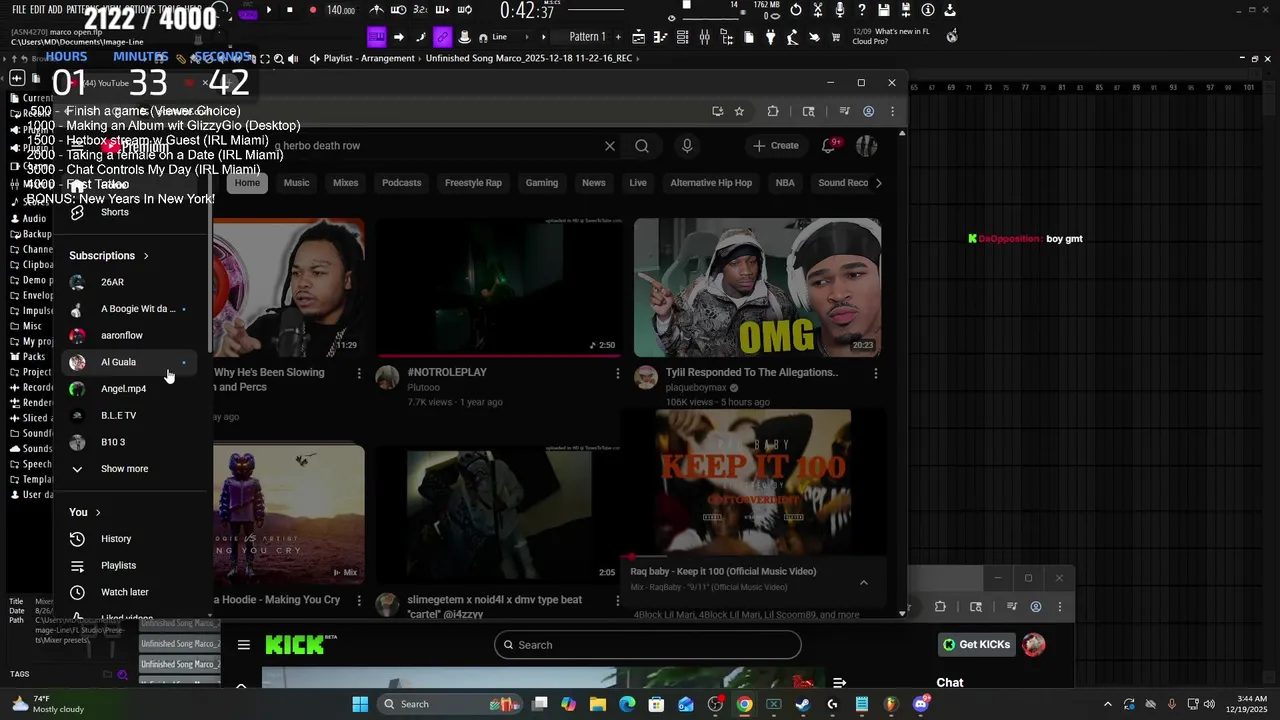Open options for #NOTROLEPLAY video
Viewport: 1280px width, 720px height.
[617, 373]
